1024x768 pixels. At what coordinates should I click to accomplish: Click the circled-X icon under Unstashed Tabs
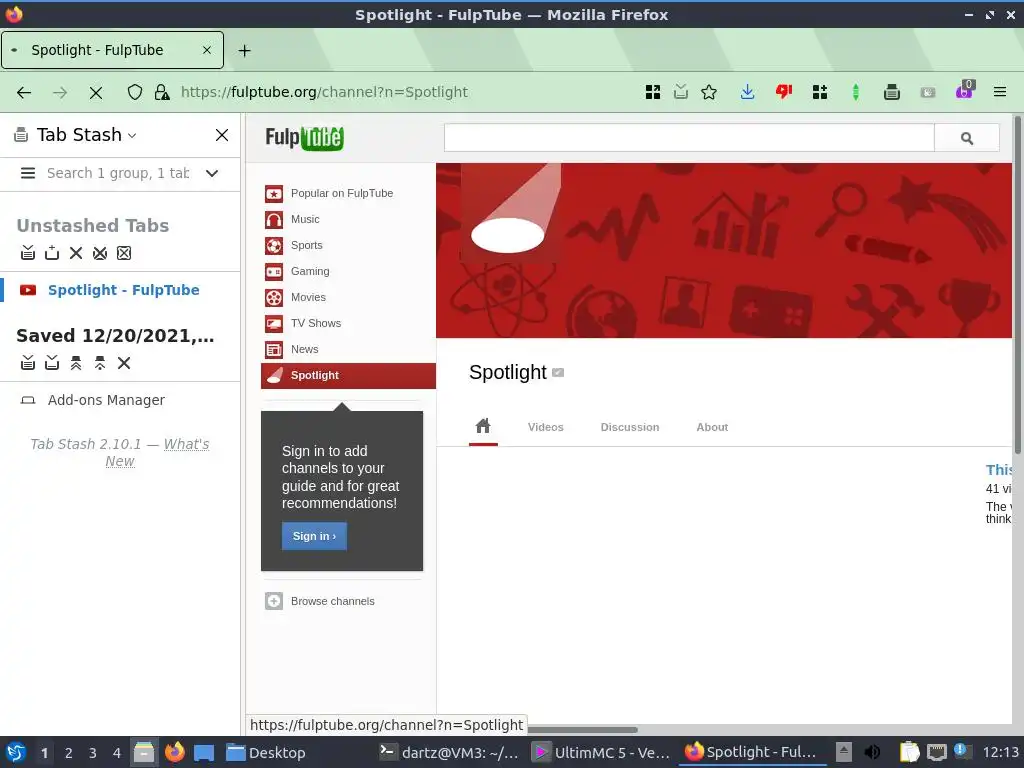tap(100, 253)
